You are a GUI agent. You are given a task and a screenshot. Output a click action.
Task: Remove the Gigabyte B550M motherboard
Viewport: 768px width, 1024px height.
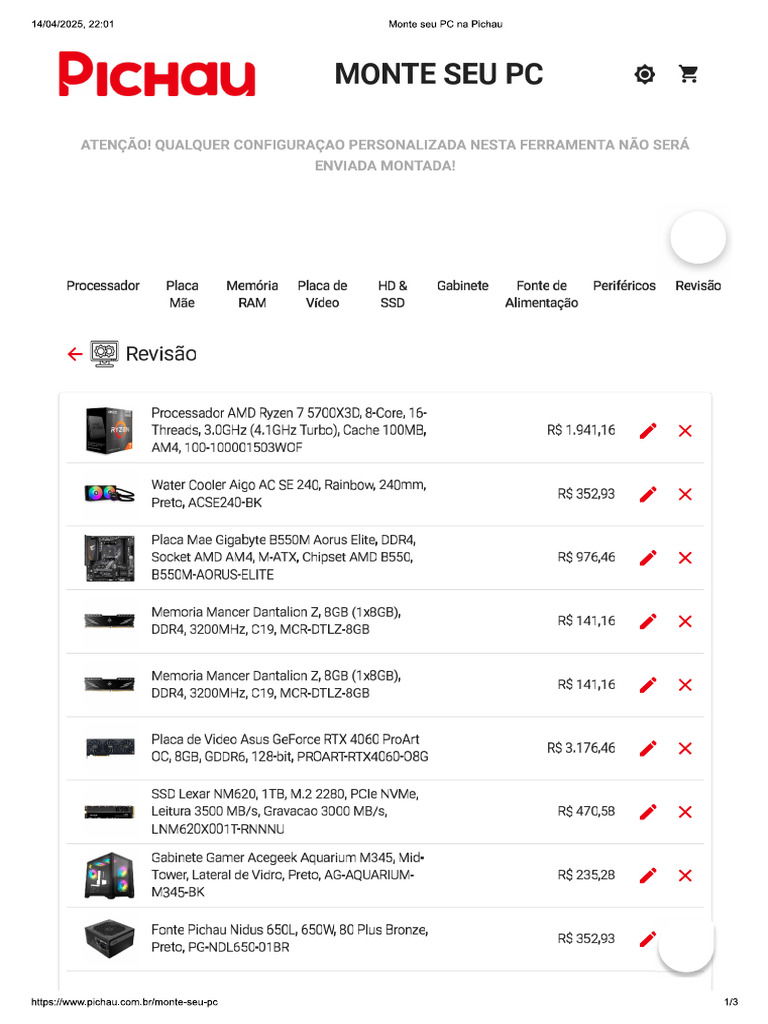coord(685,558)
